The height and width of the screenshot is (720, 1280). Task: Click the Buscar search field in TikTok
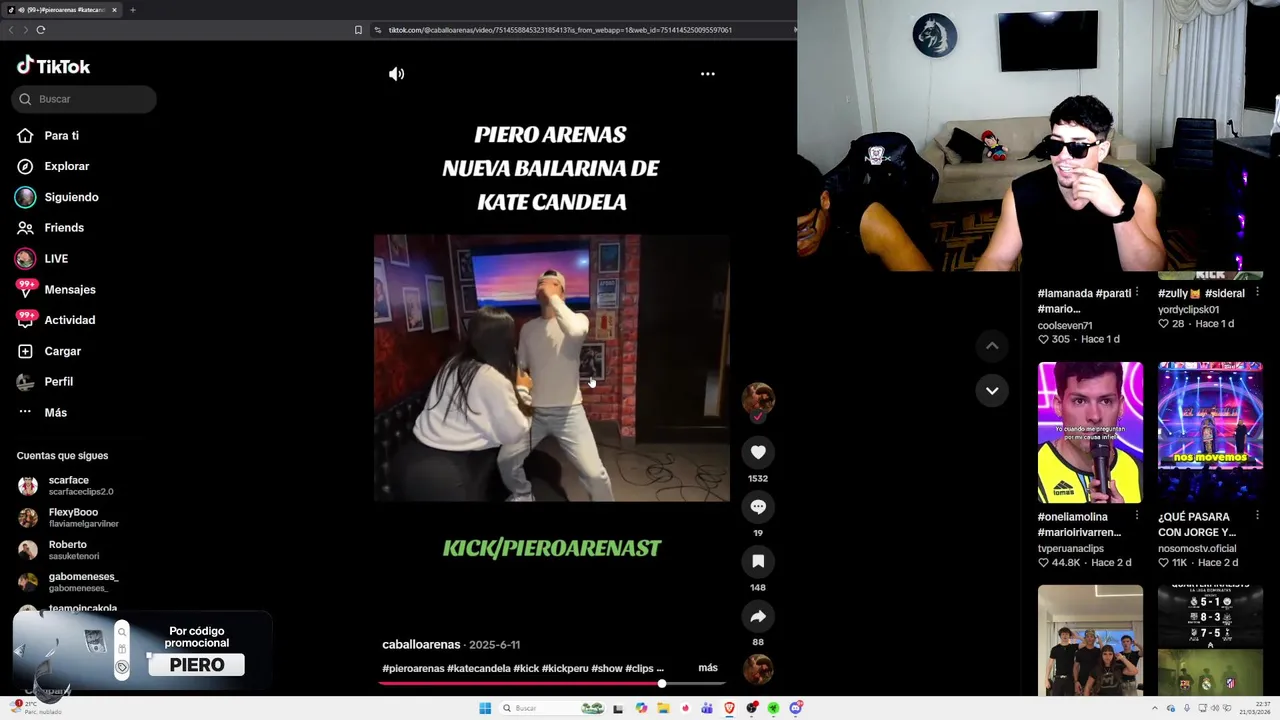coord(84,99)
